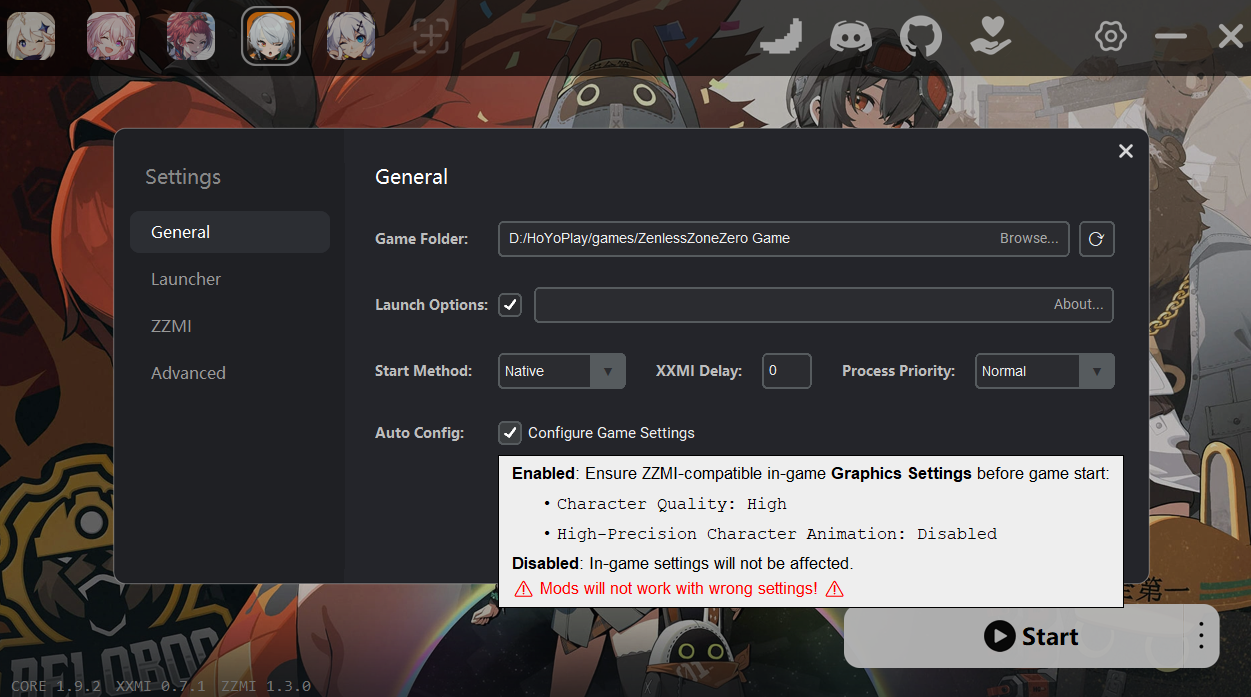Select the silver-haired winking character icon
This screenshot has height=697, width=1251.
[351, 37]
